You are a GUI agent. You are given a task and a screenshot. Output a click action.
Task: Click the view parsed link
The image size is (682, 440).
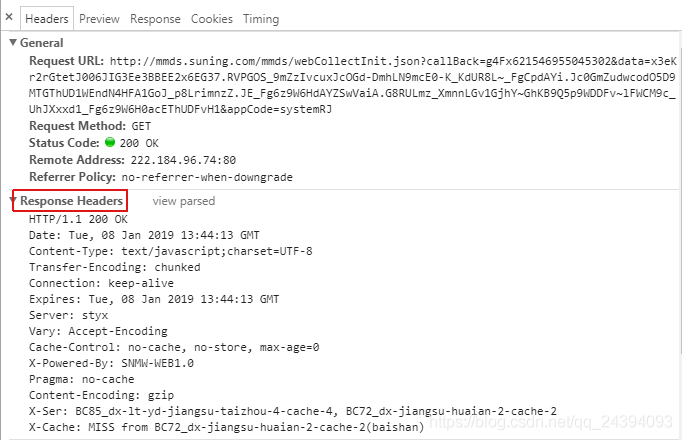pyautogui.click(x=184, y=201)
